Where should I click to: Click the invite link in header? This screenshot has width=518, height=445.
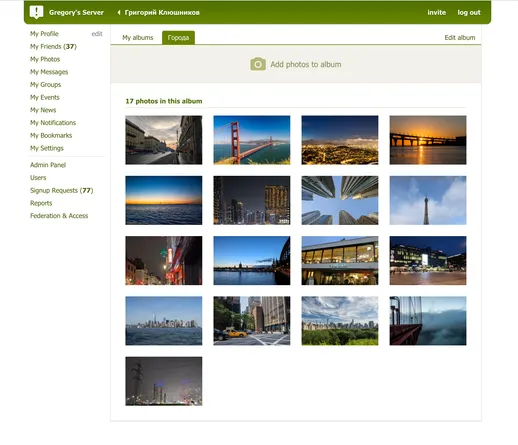coord(437,12)
